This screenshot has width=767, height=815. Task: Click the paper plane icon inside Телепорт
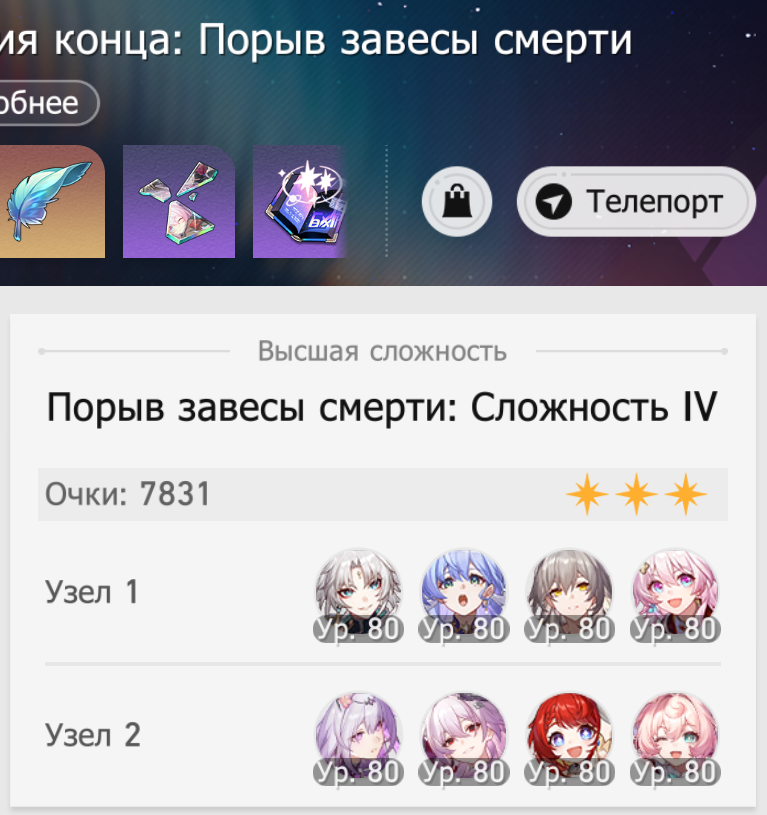(553, 202)
